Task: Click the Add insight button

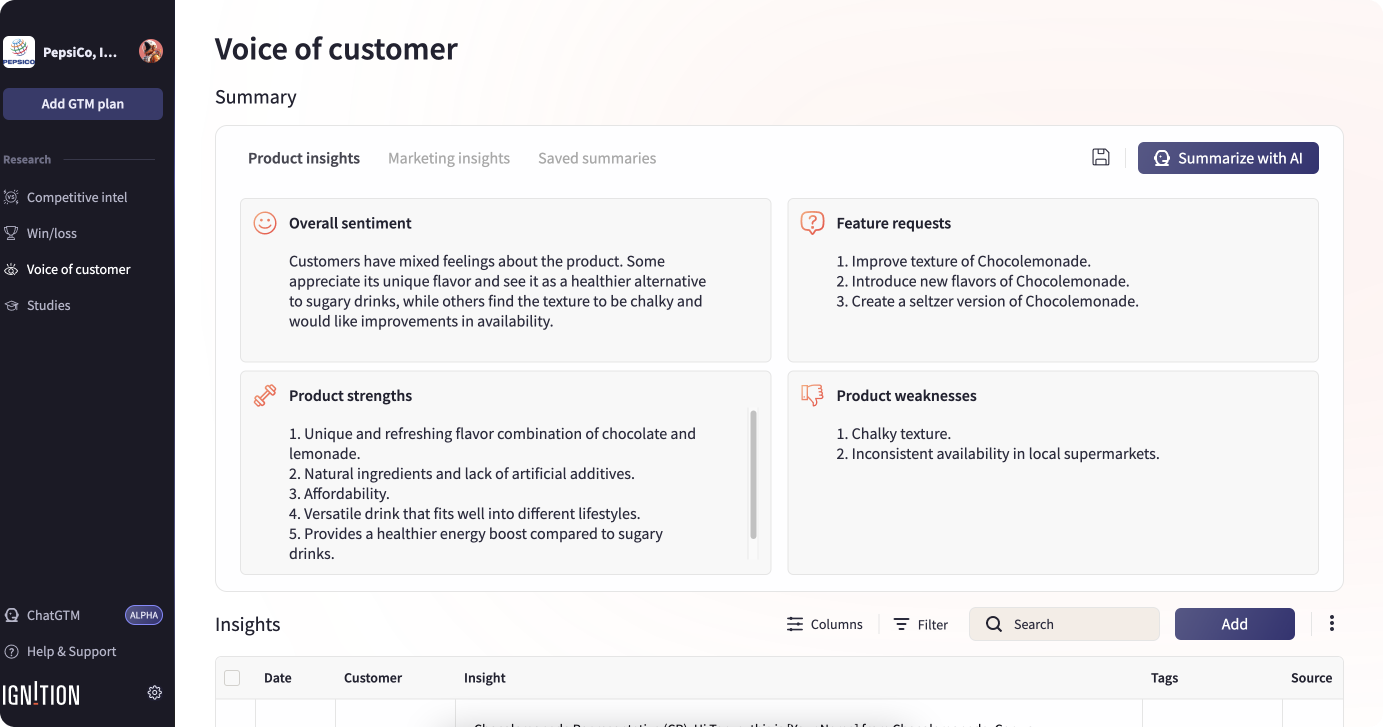Action: point(1234,624)
